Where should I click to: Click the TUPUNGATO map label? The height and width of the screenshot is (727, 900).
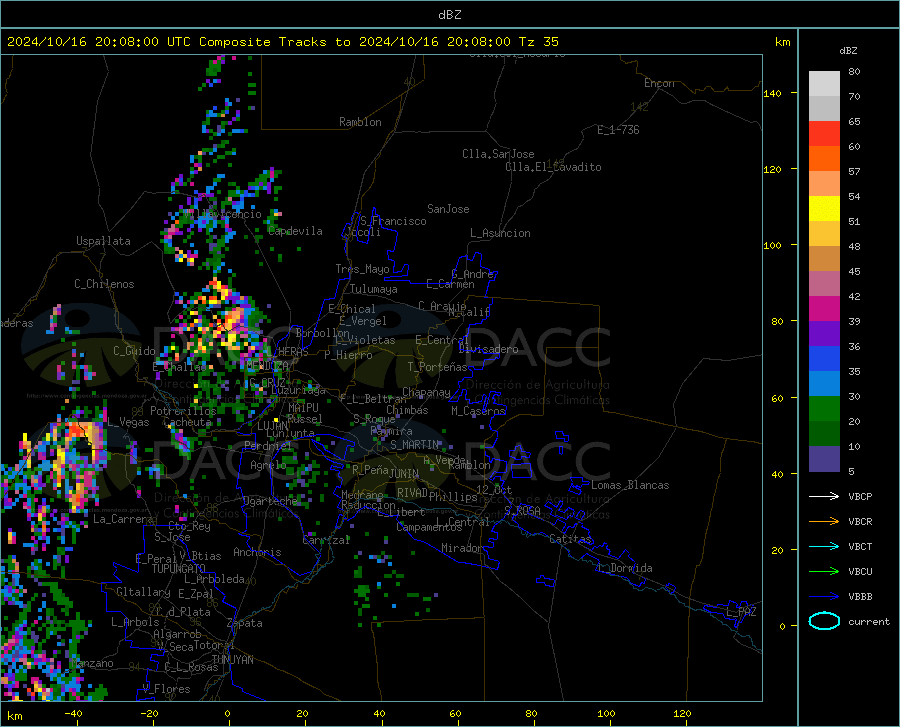coord(179,569)
